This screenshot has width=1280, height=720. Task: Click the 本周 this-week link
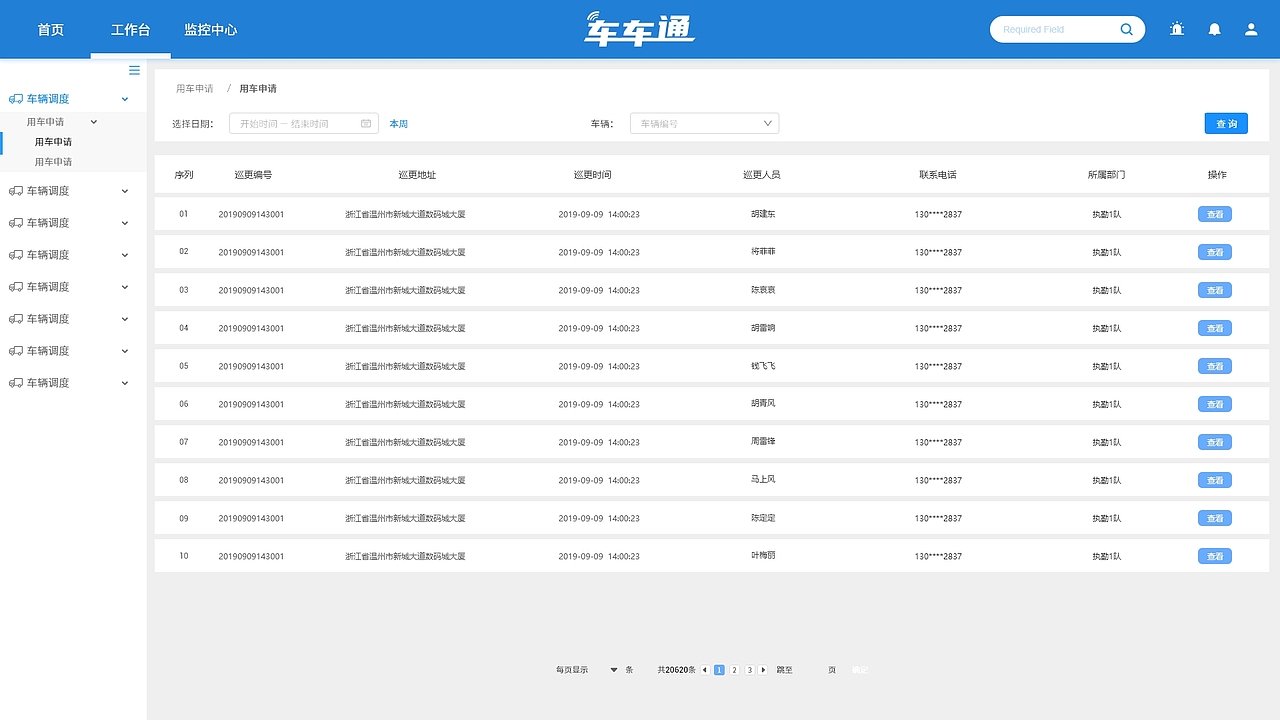(398, 123)
